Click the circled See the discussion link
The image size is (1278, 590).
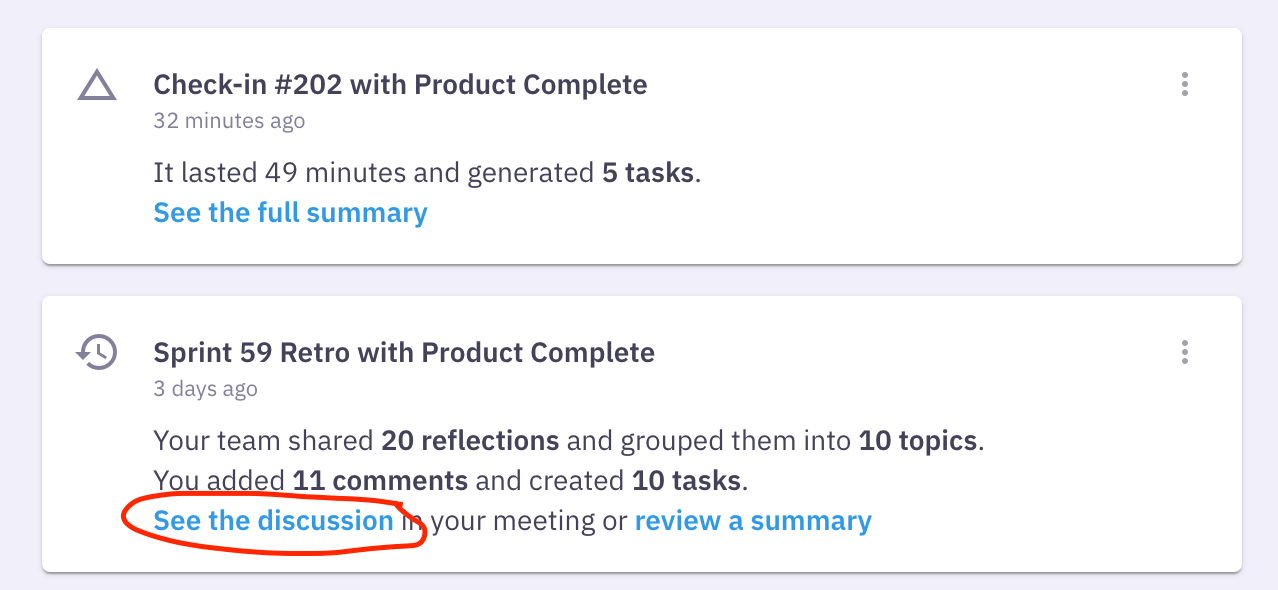[x=272, y=520]
